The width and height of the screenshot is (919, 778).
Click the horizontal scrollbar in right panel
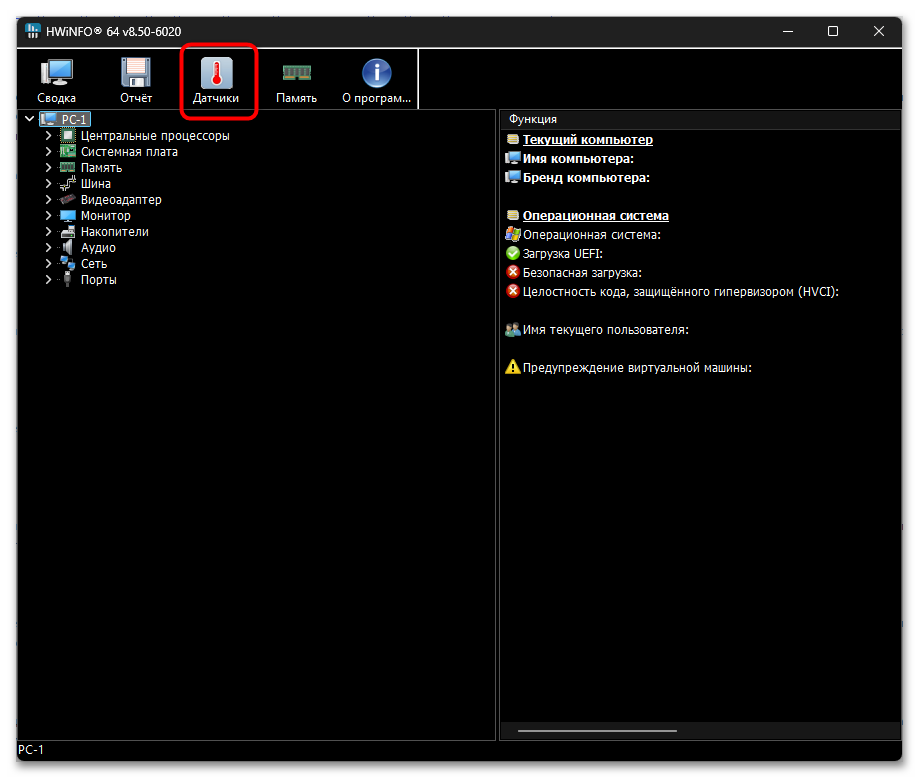597,731
